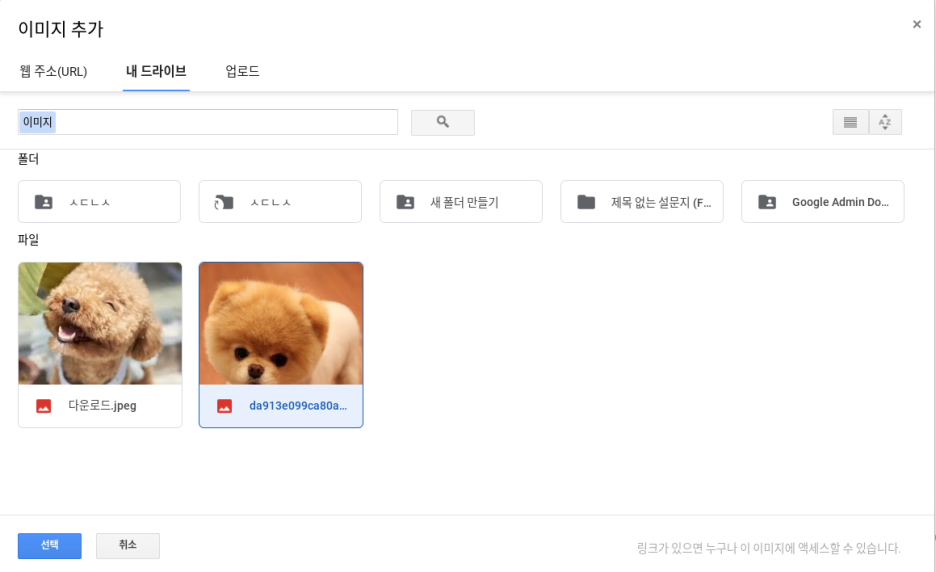Viewport: 936px width, 572px height.
Task: Close the 이미지 추가 dialog
Action: [x=917, y=24]
